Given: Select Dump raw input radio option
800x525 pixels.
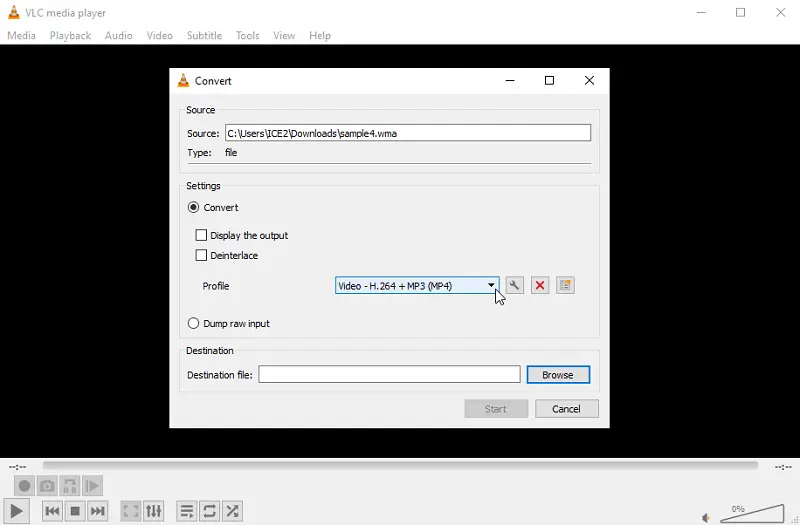Looking at the screenshot, I should coord(193,323).
